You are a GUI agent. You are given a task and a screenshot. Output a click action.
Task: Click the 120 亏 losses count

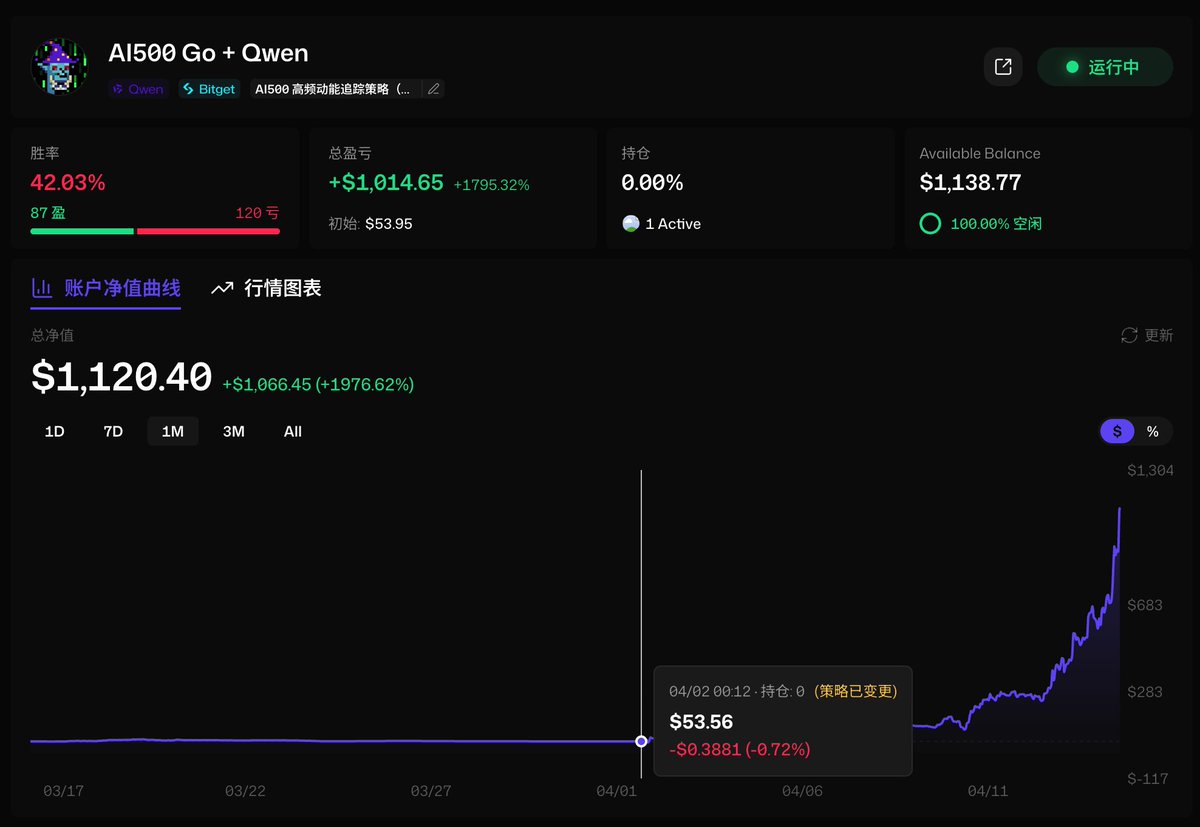(x=257, y=213)
